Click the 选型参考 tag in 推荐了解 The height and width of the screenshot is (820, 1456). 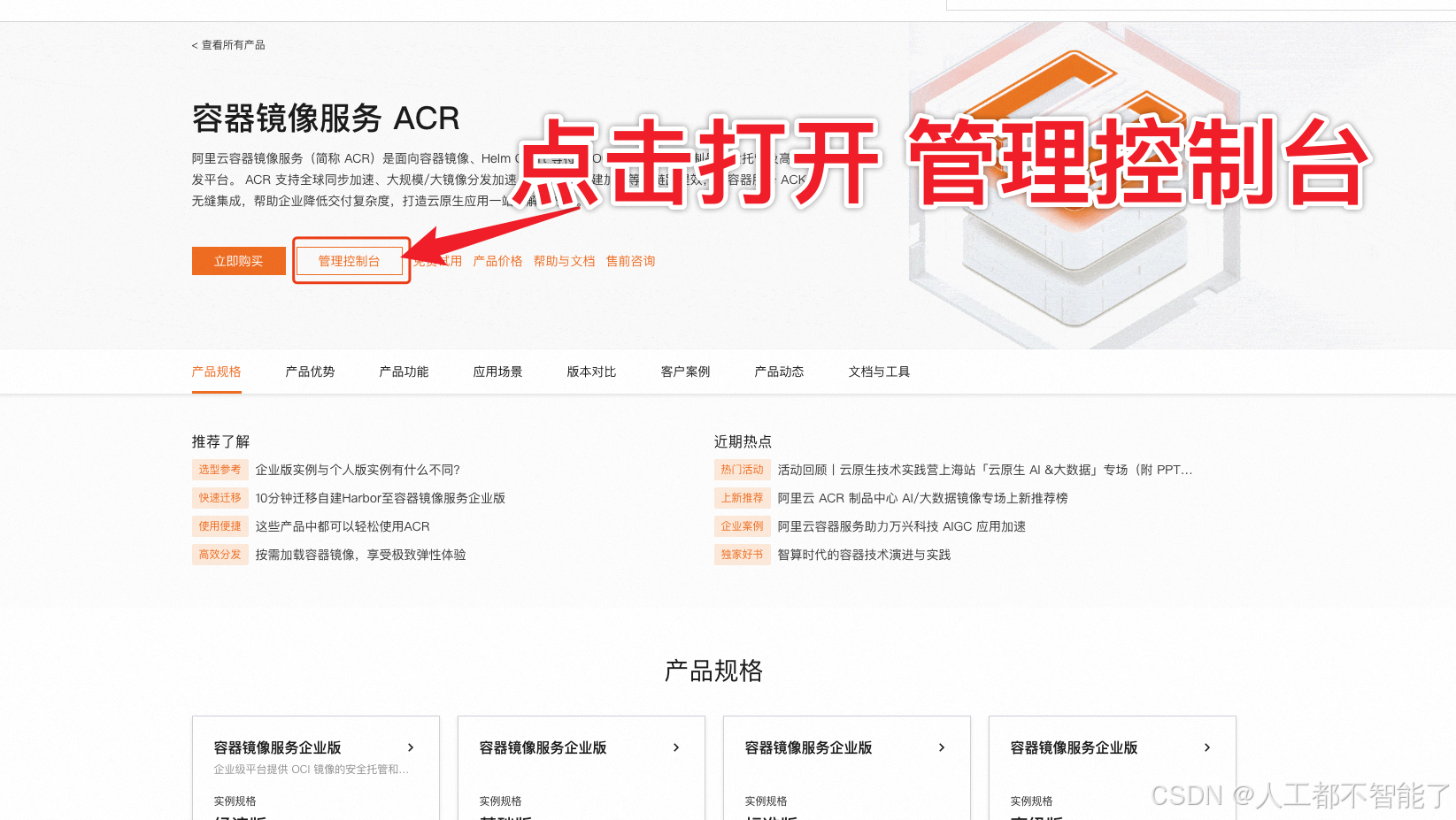pos(220,470)
